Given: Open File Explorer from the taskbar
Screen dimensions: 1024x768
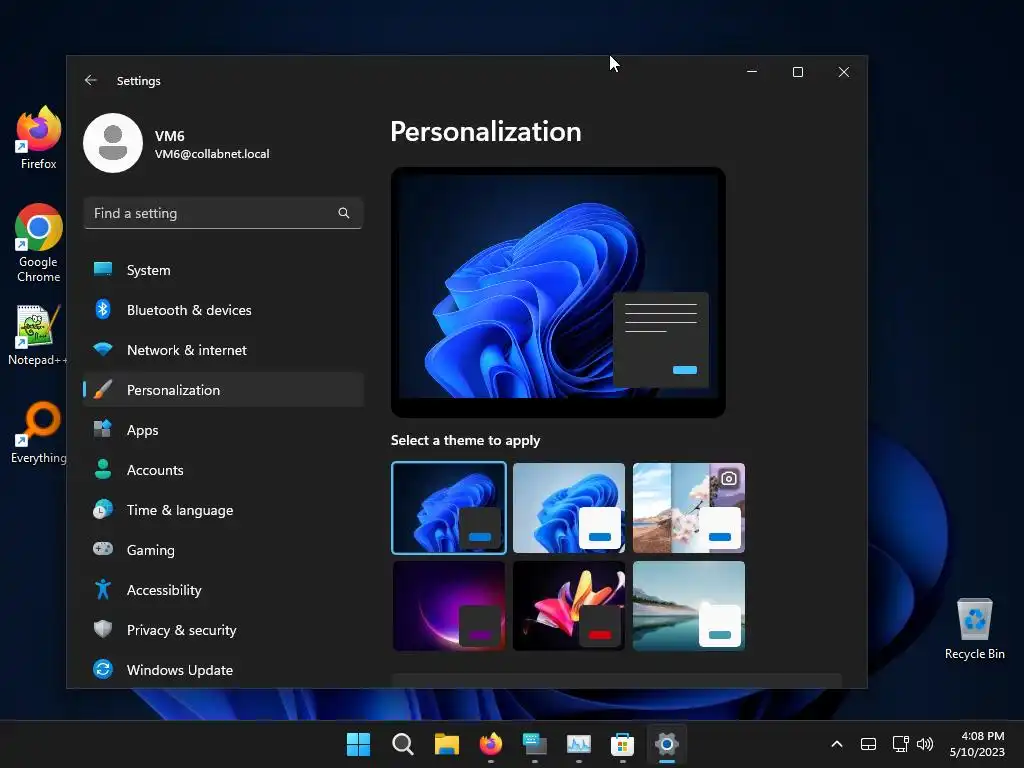Looking at the screenshot, I should pyautogui.click(x=447, y=744).
